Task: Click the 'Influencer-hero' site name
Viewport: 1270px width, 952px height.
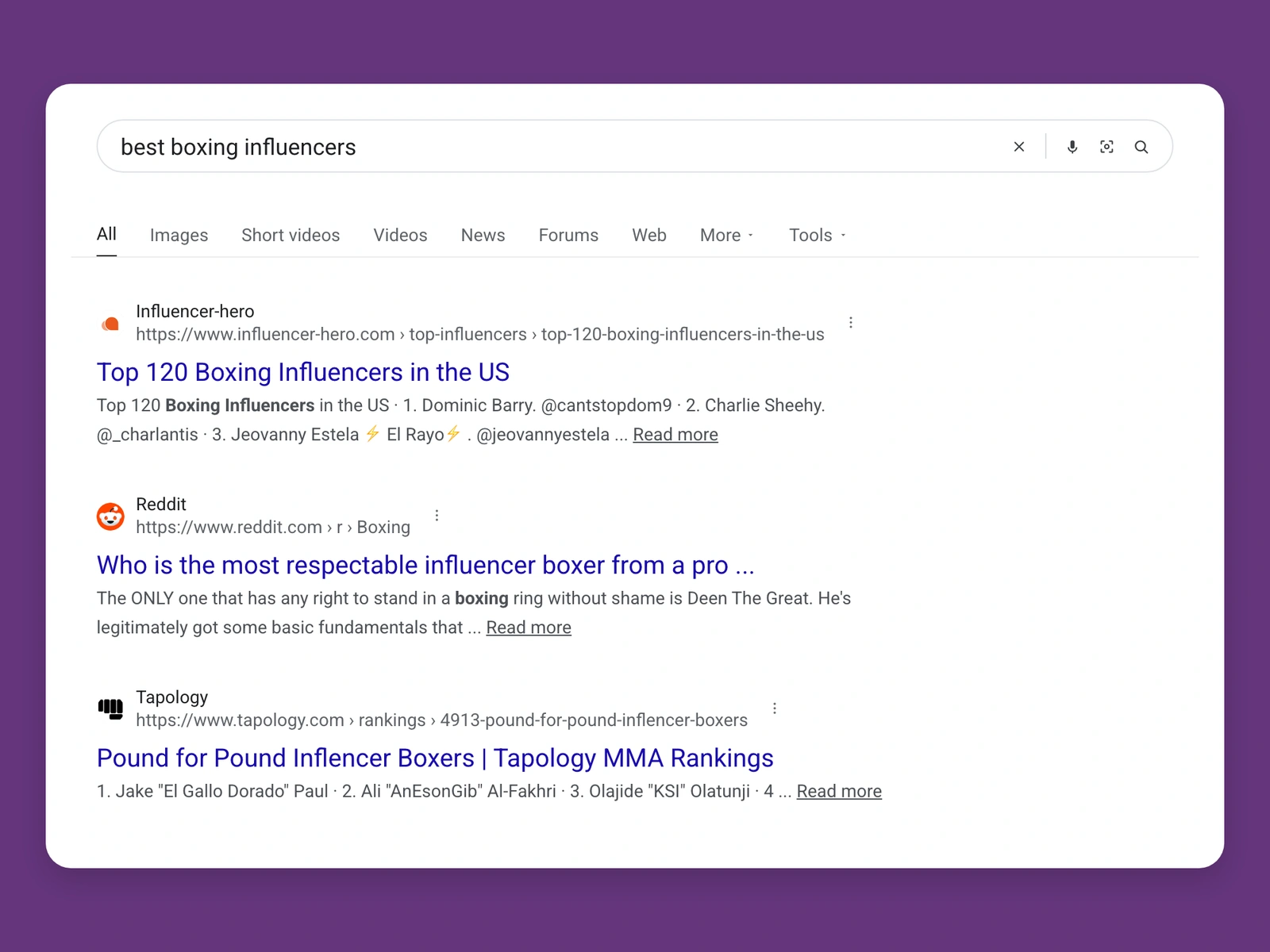Action: tap(195, 311)
